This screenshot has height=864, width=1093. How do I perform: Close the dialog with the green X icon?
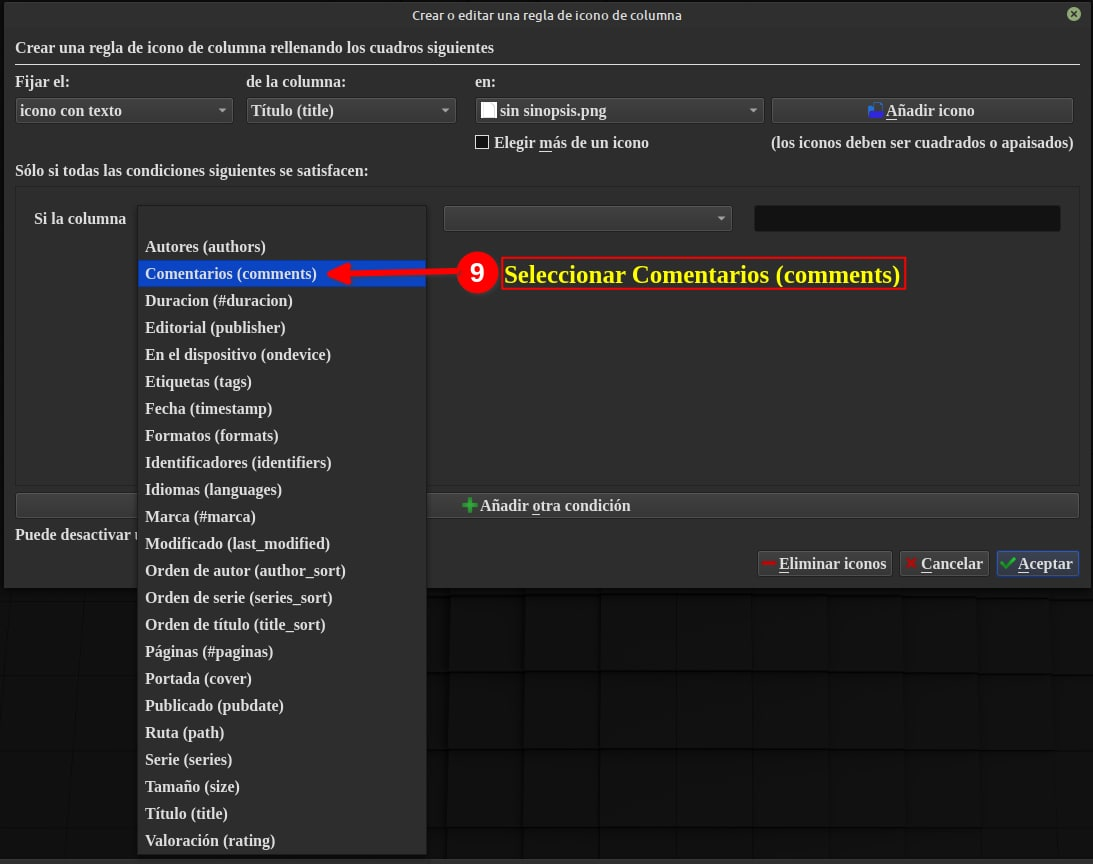(1073, 14)
